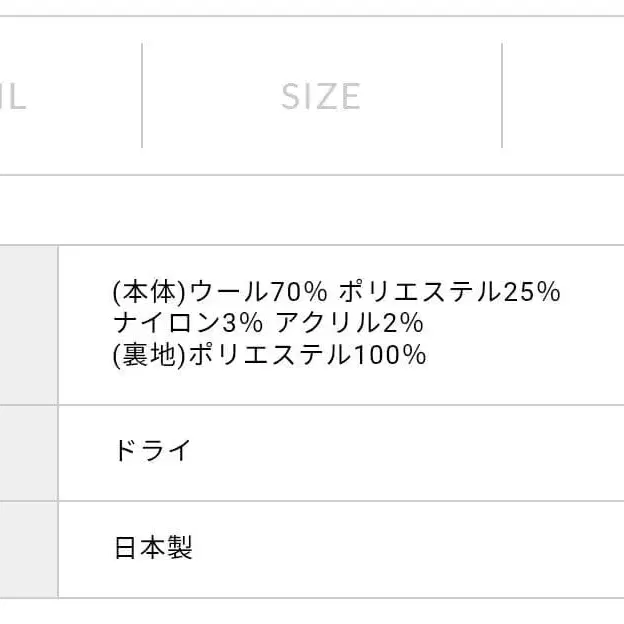This screenshot has height=624, width=624.
Task: Select the "日本製" country of origin text
Action: [153, 548]
